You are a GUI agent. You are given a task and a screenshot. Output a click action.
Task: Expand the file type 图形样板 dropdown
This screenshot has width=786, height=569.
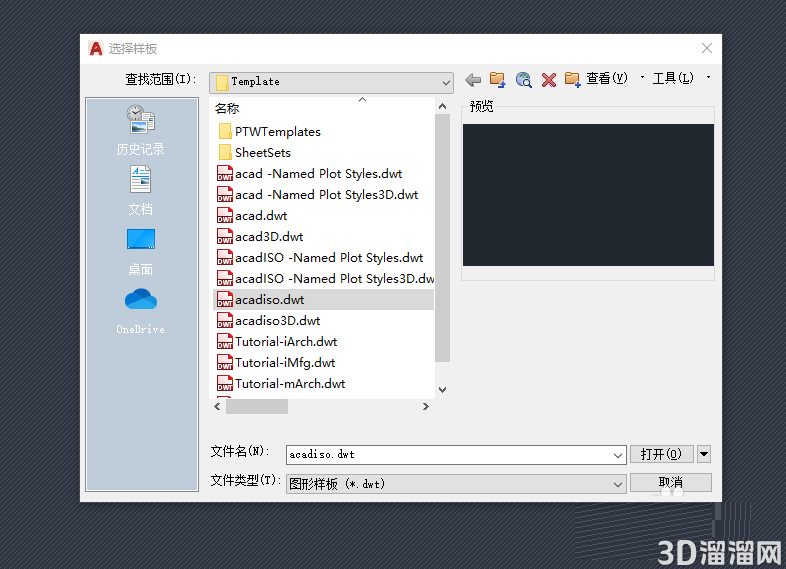[x=618, y=484]
